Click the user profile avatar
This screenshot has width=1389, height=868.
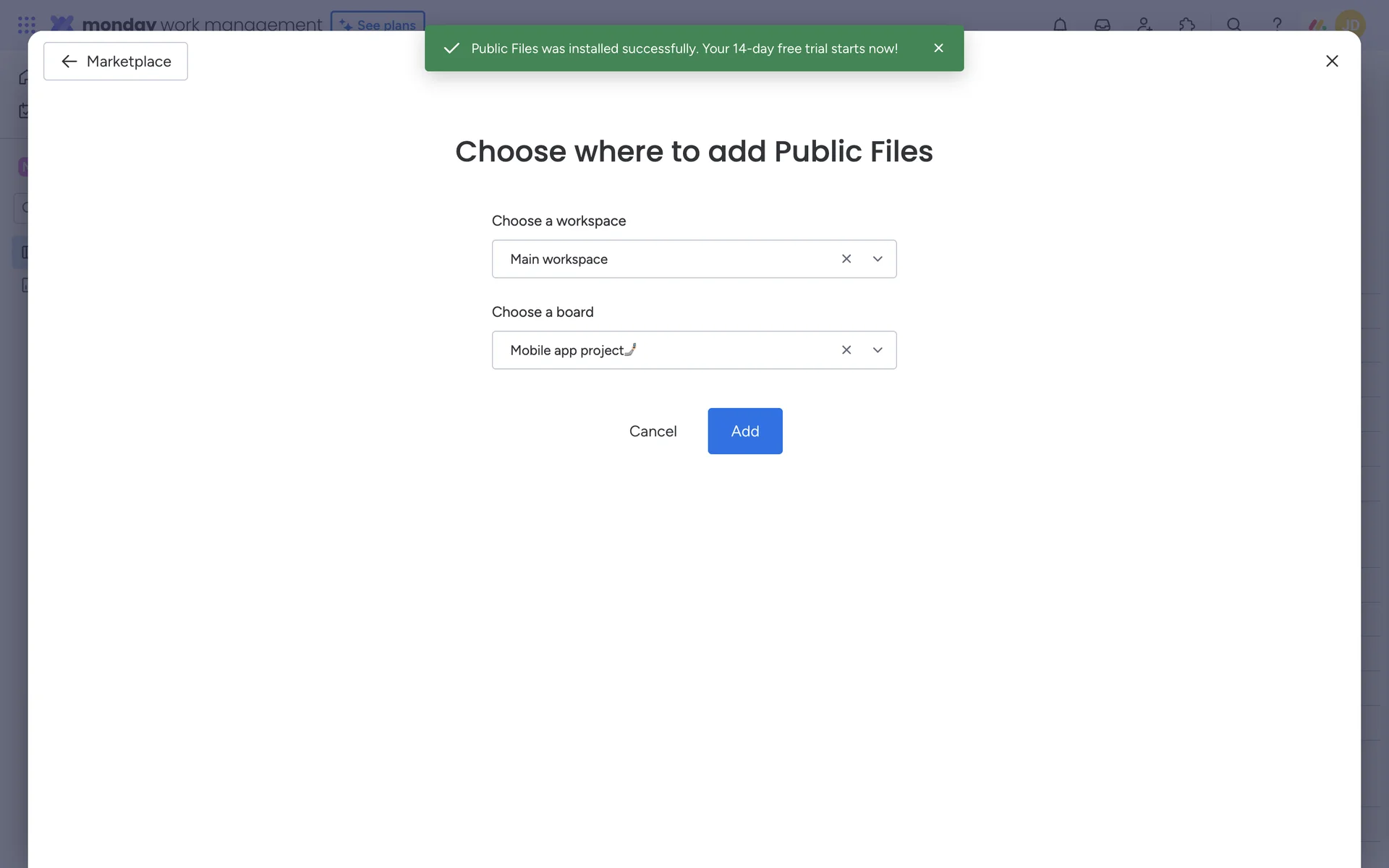1350,25
